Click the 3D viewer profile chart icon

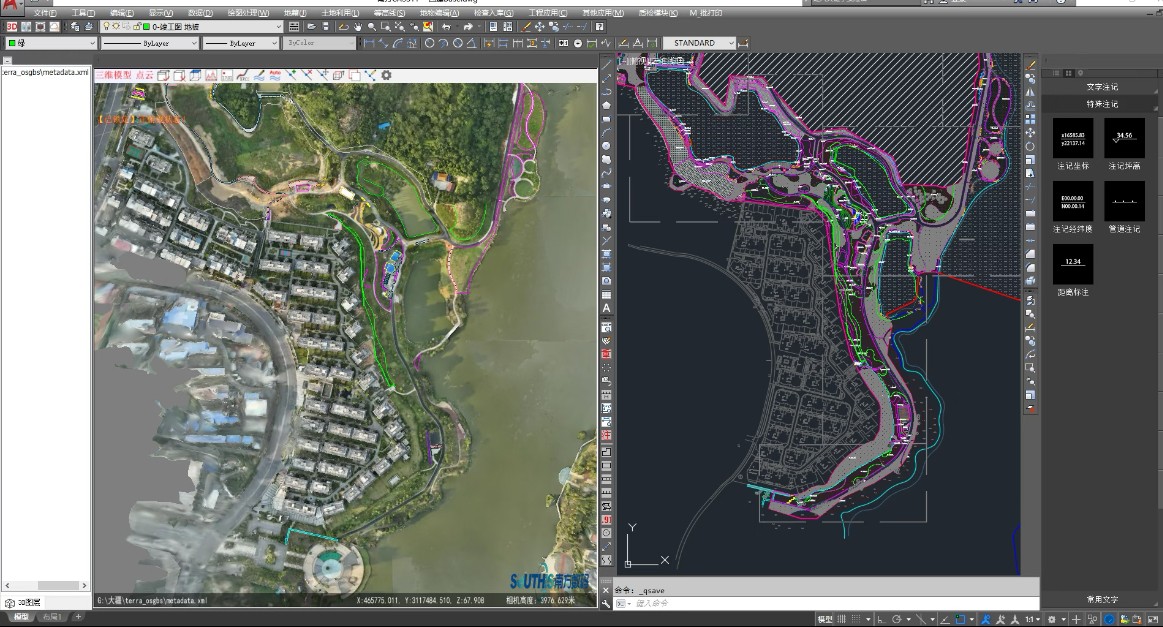click(x=211, y=75)
